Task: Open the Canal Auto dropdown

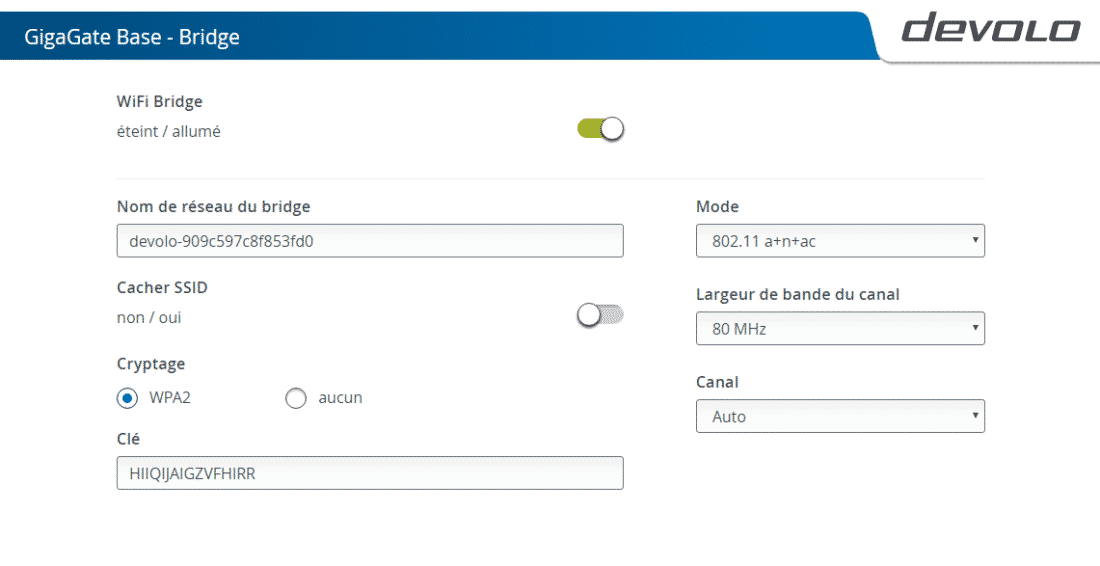Action: tap(840, 416)
